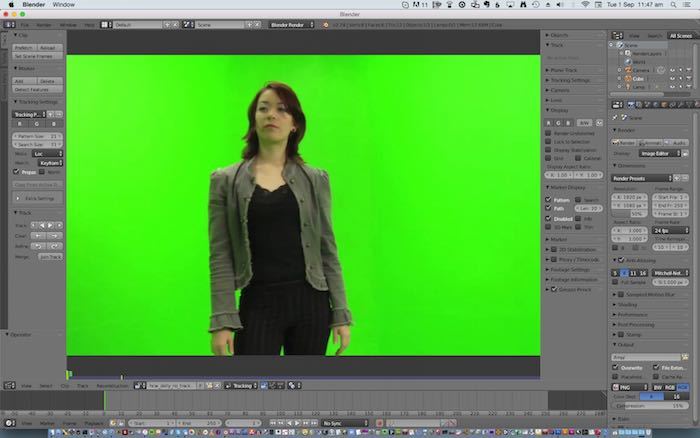700x438 pixels.
Task: Open the 24 fps frame rate dropdown
Action: (x=671, y=231)
